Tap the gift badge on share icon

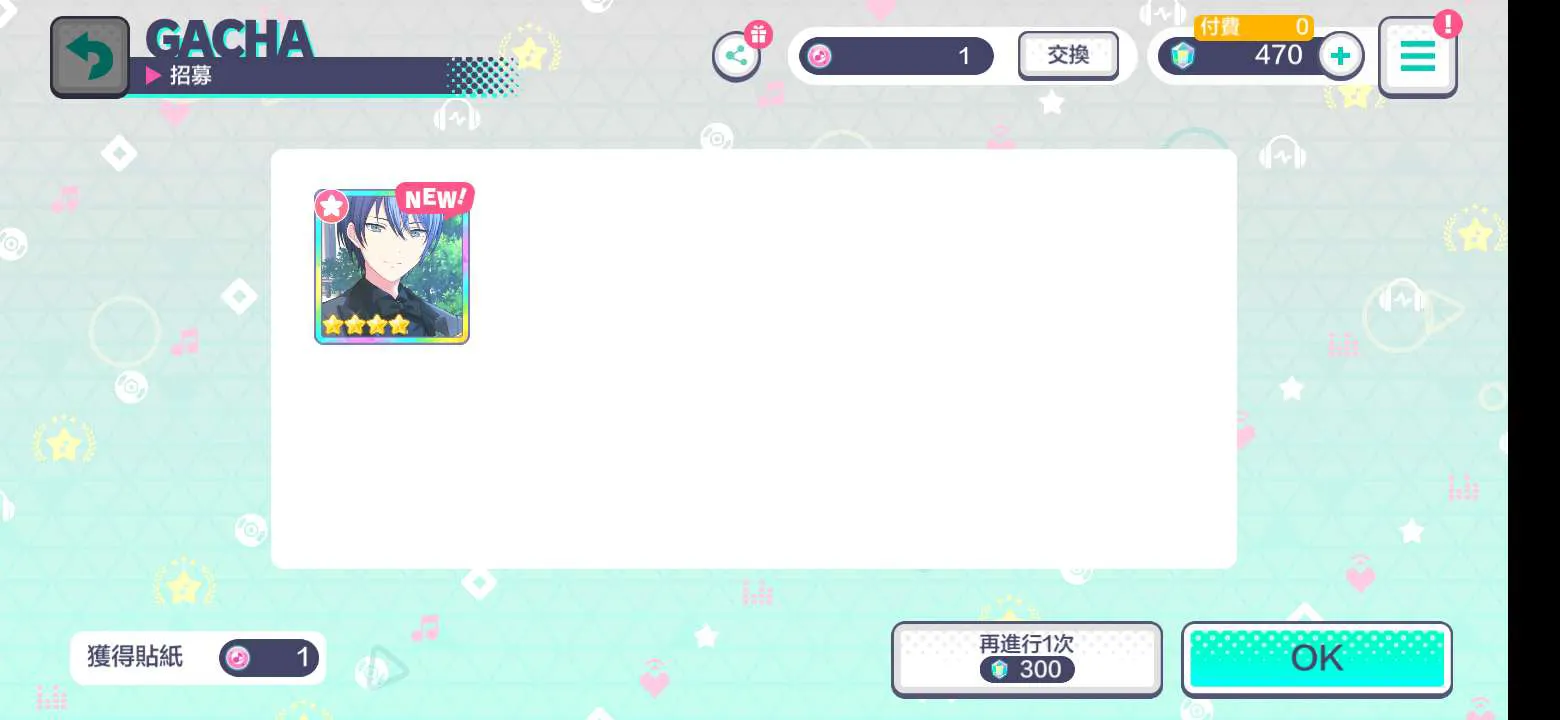pos(758,35)
